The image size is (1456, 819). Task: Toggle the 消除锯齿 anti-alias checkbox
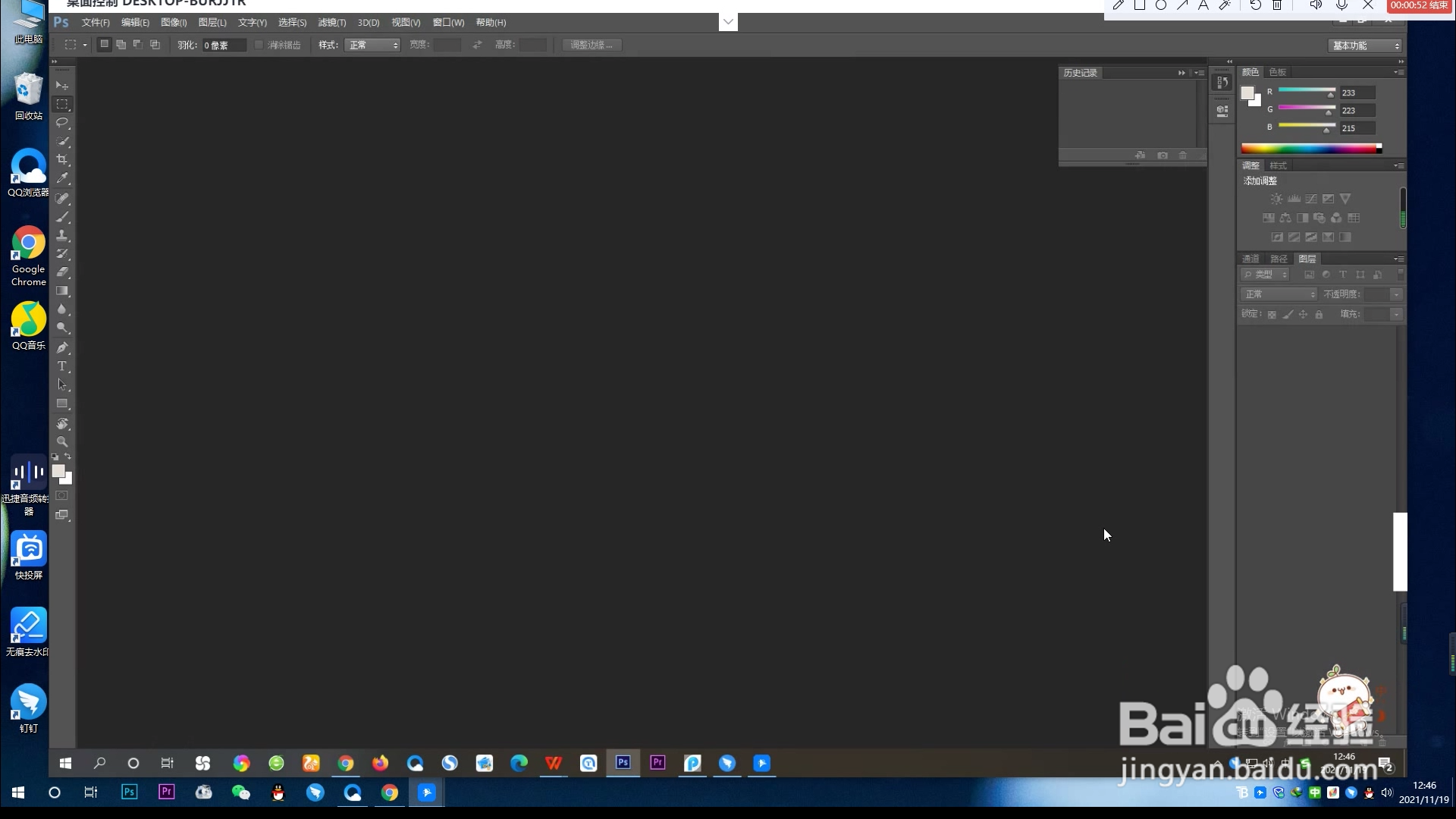pos(259,45)
